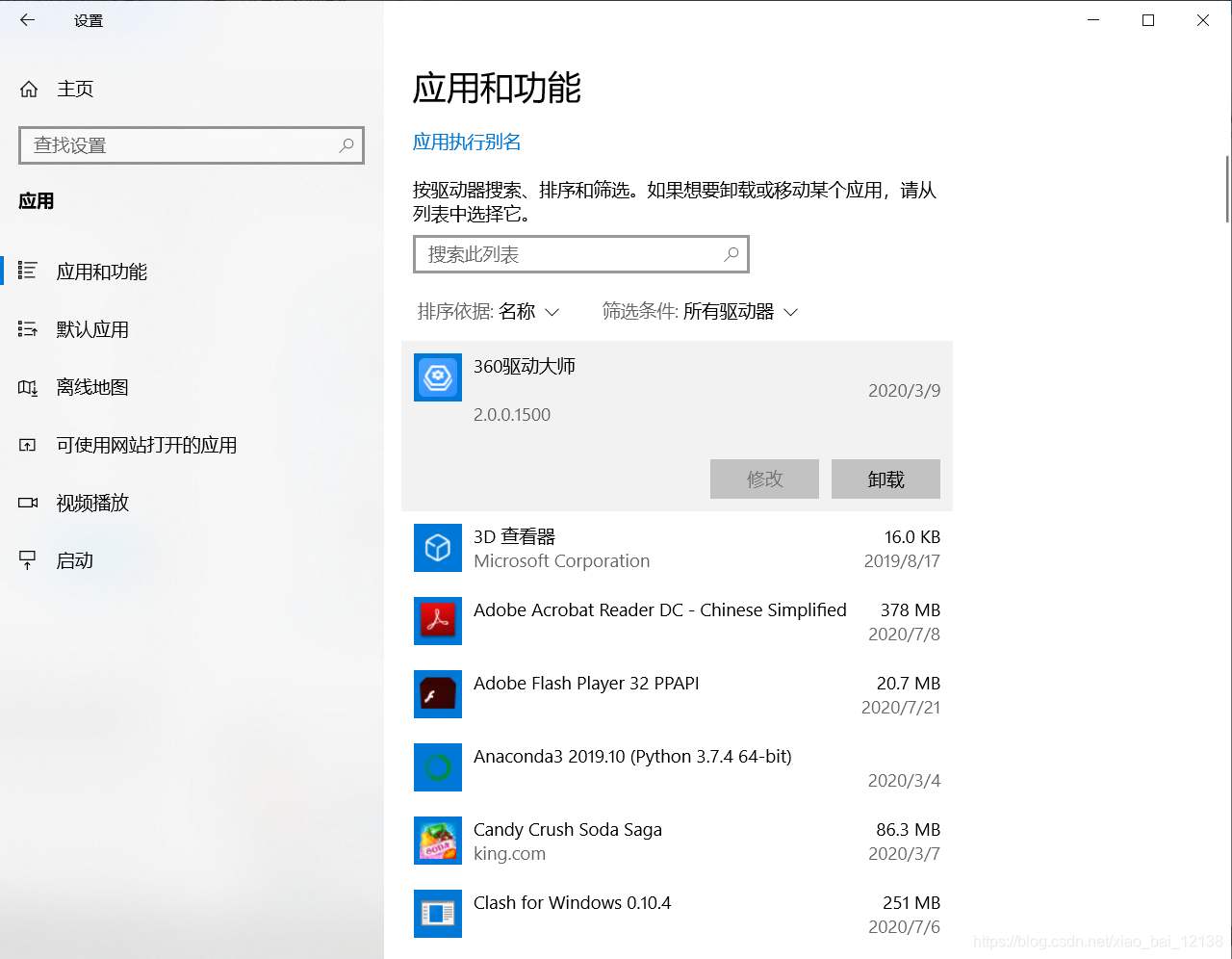The image size is (1232, 959).
Task: Click the magnifier in 查找设置 box
Action: coord(346,145)
